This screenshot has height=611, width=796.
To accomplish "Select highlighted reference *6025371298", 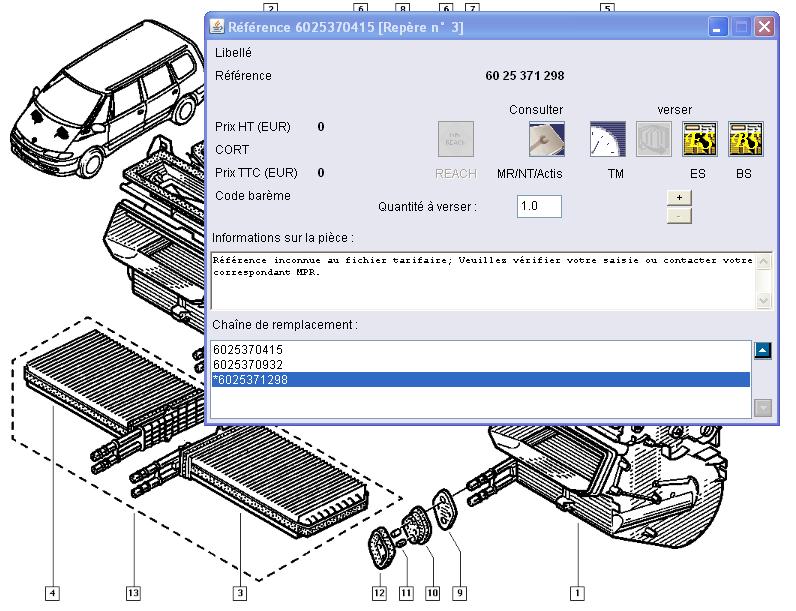I will click(x=250, y=380).
